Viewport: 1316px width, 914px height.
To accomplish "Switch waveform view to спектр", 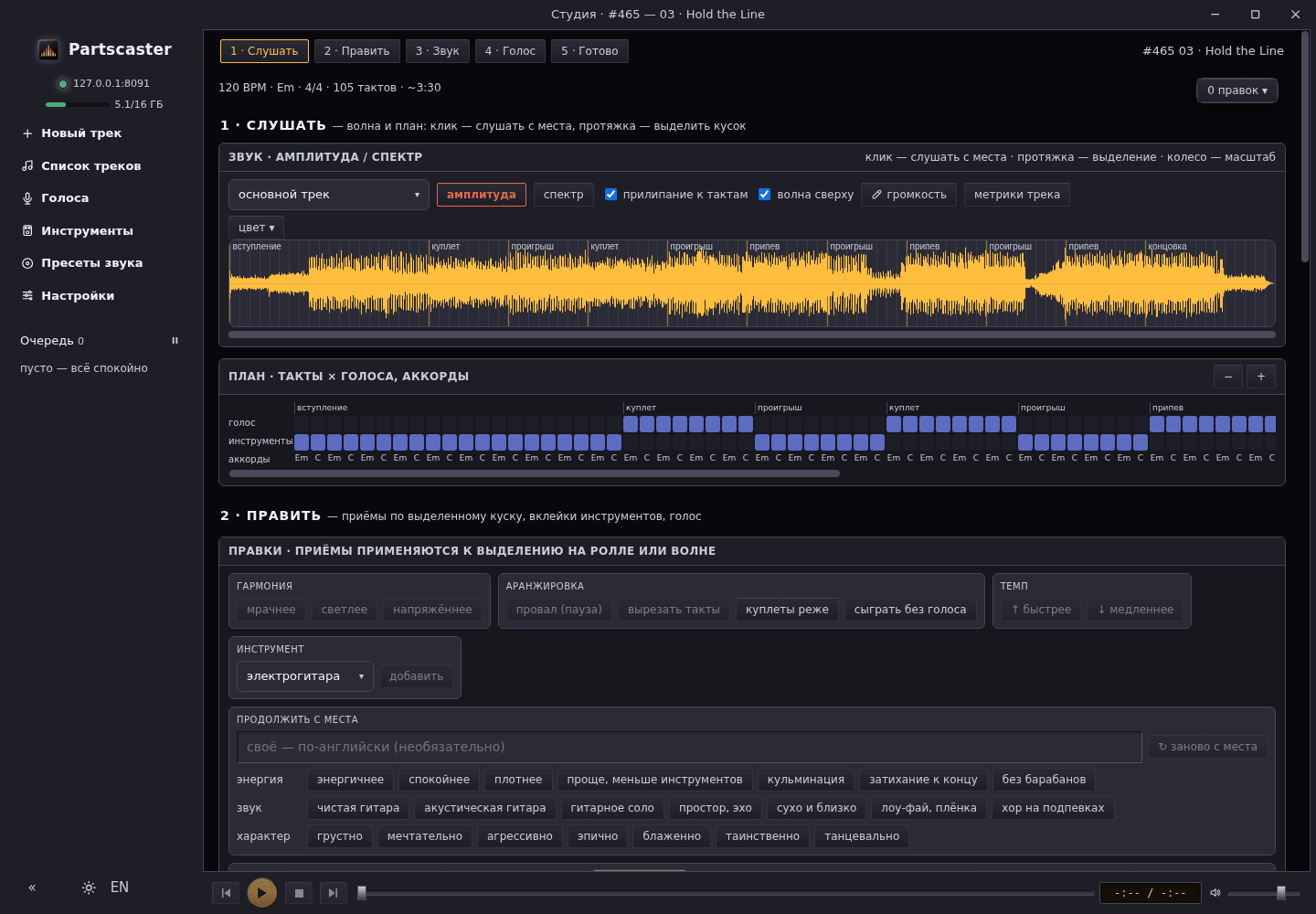I will pyautogui.click(x=564, y=195).
